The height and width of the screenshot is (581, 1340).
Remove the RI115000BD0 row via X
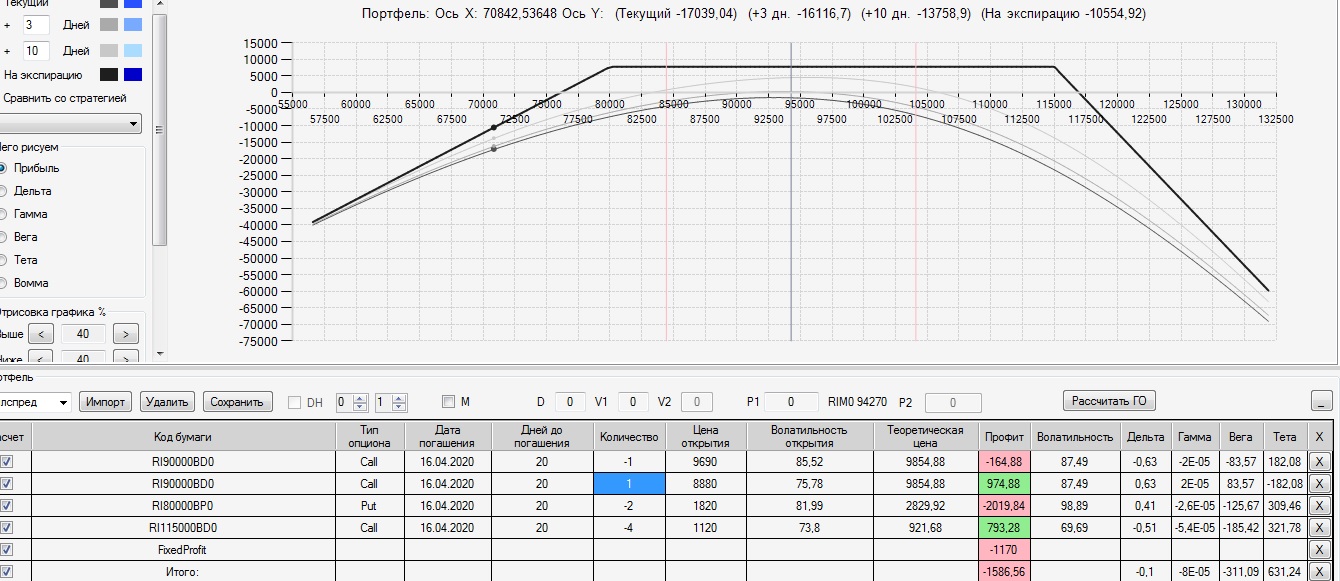[x=1320, y=527]
